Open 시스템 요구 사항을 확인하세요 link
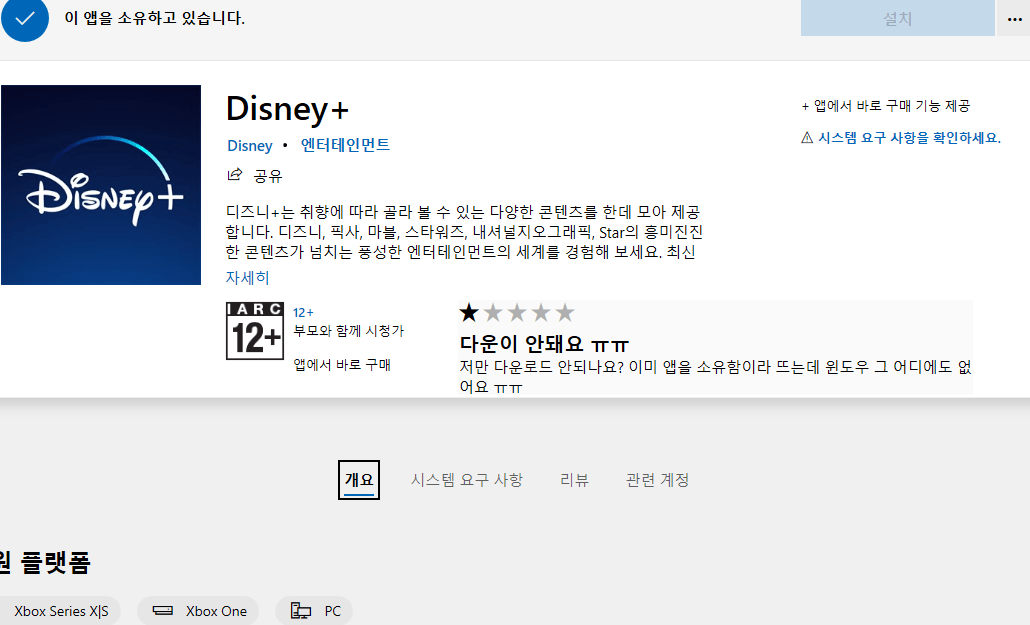This screenshot has width=1030, height=625. click(x=909, y=138)
